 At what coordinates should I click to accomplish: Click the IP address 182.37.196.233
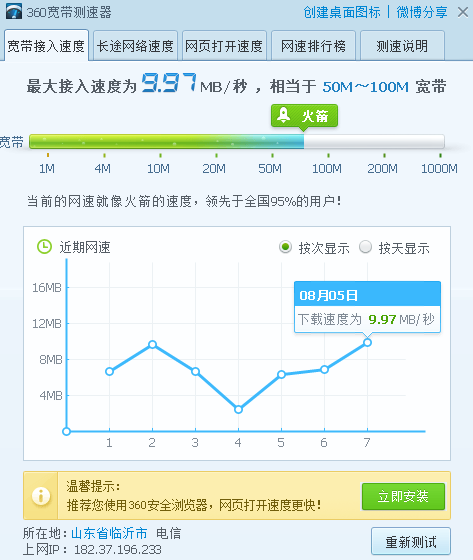tap(118, 549)
